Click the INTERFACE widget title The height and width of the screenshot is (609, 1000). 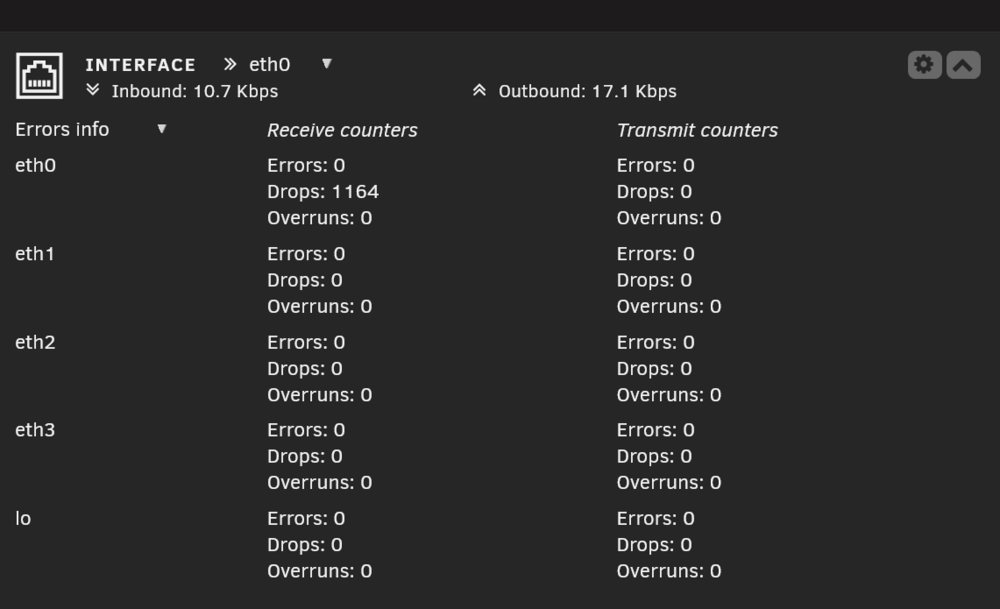[140, 64]
